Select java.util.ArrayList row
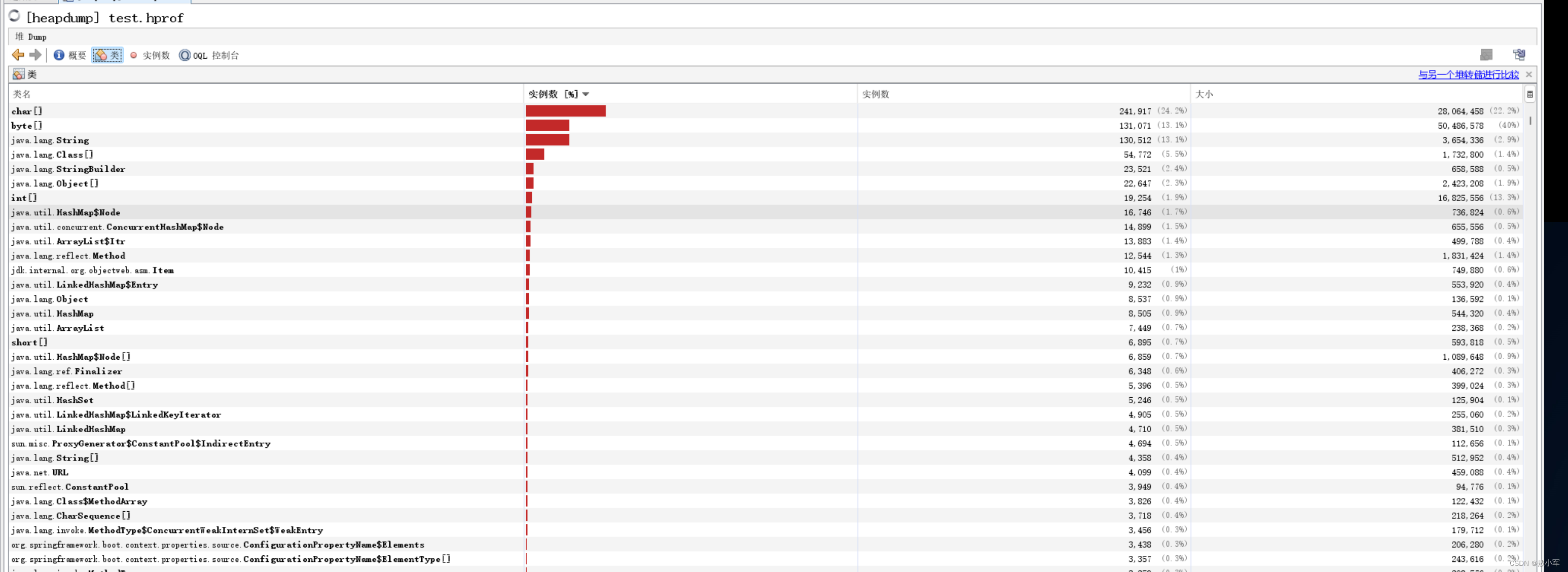1568x572 pixels. tap(765, 328)
